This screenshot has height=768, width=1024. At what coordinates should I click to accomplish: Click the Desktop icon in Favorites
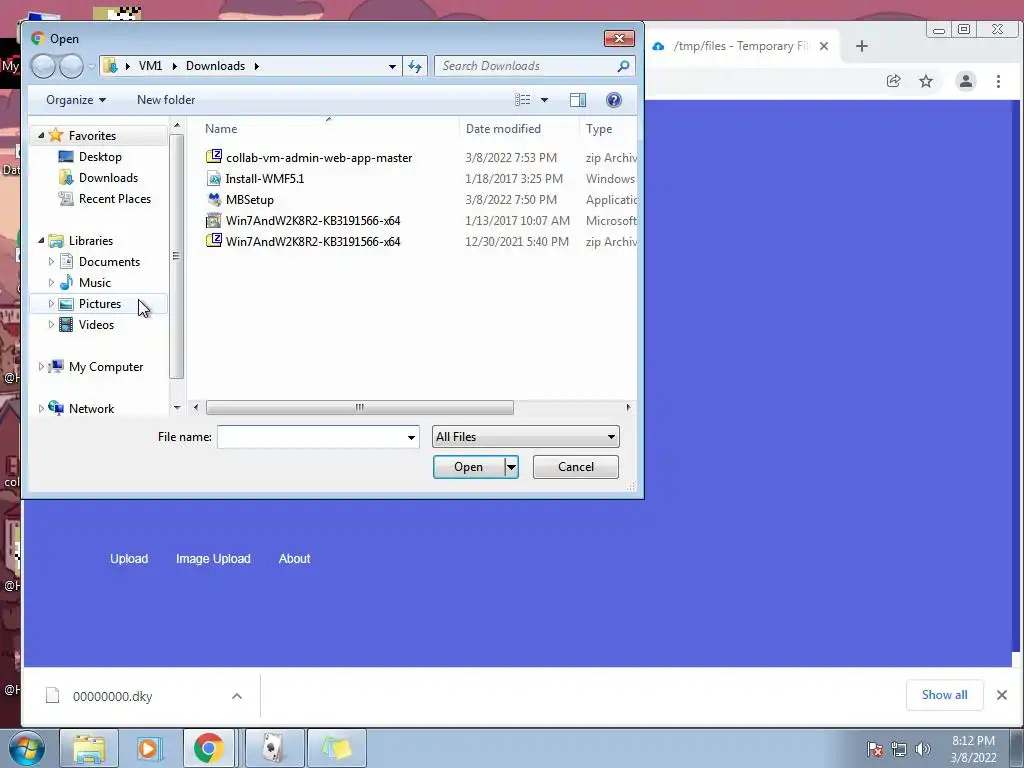click(x=66, y=157)
